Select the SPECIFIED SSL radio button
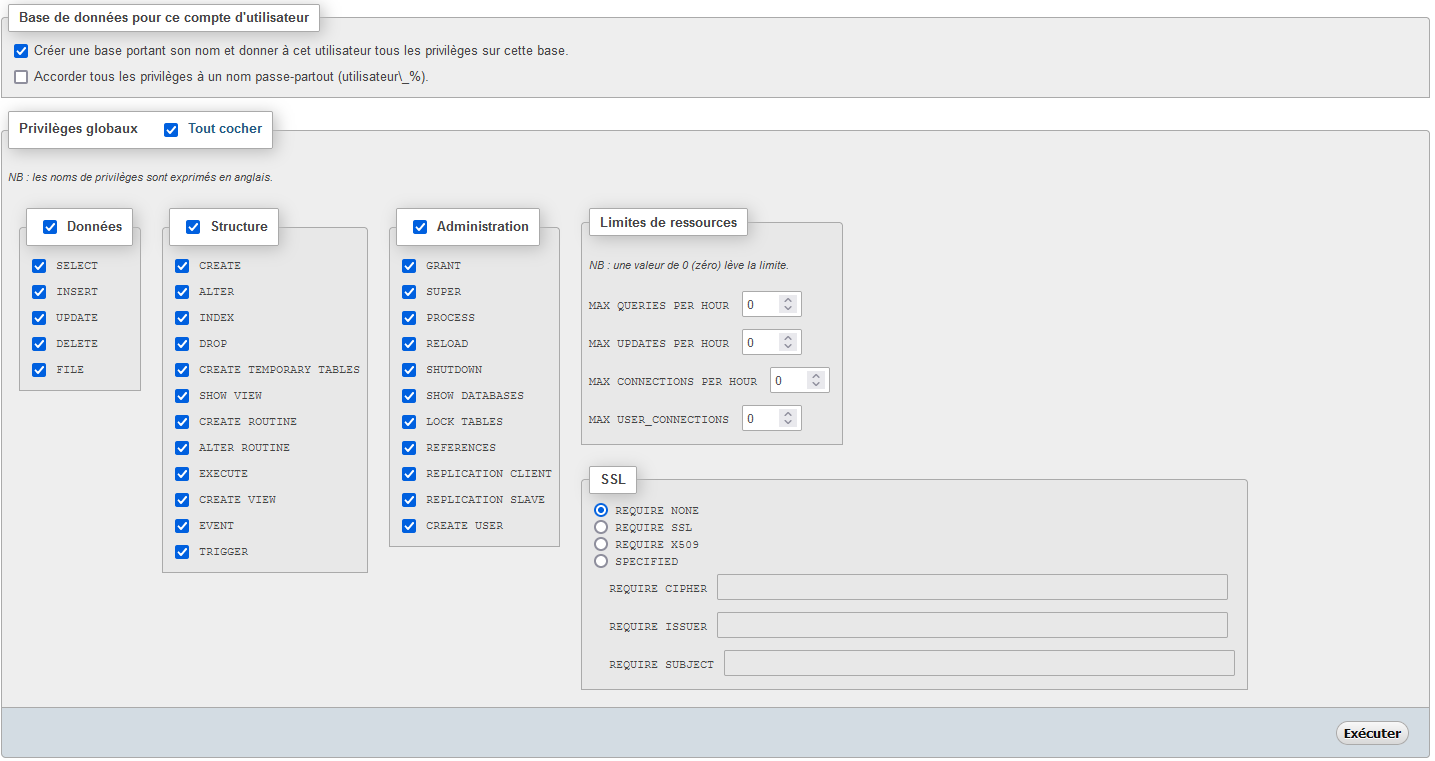The image size is (1435, 761). coord(601,561)
